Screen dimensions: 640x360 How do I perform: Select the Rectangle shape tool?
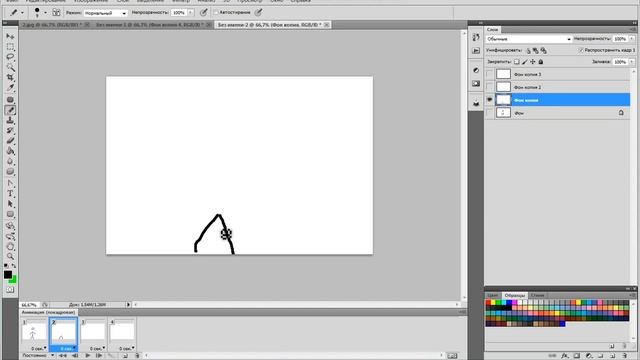point(10,214)
